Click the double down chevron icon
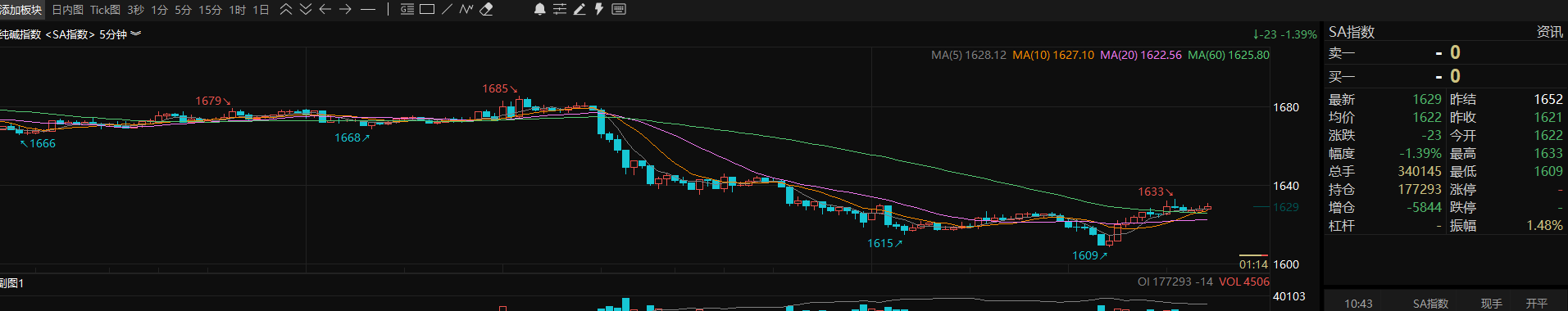The image size is (1568, 311). (306, 10)
